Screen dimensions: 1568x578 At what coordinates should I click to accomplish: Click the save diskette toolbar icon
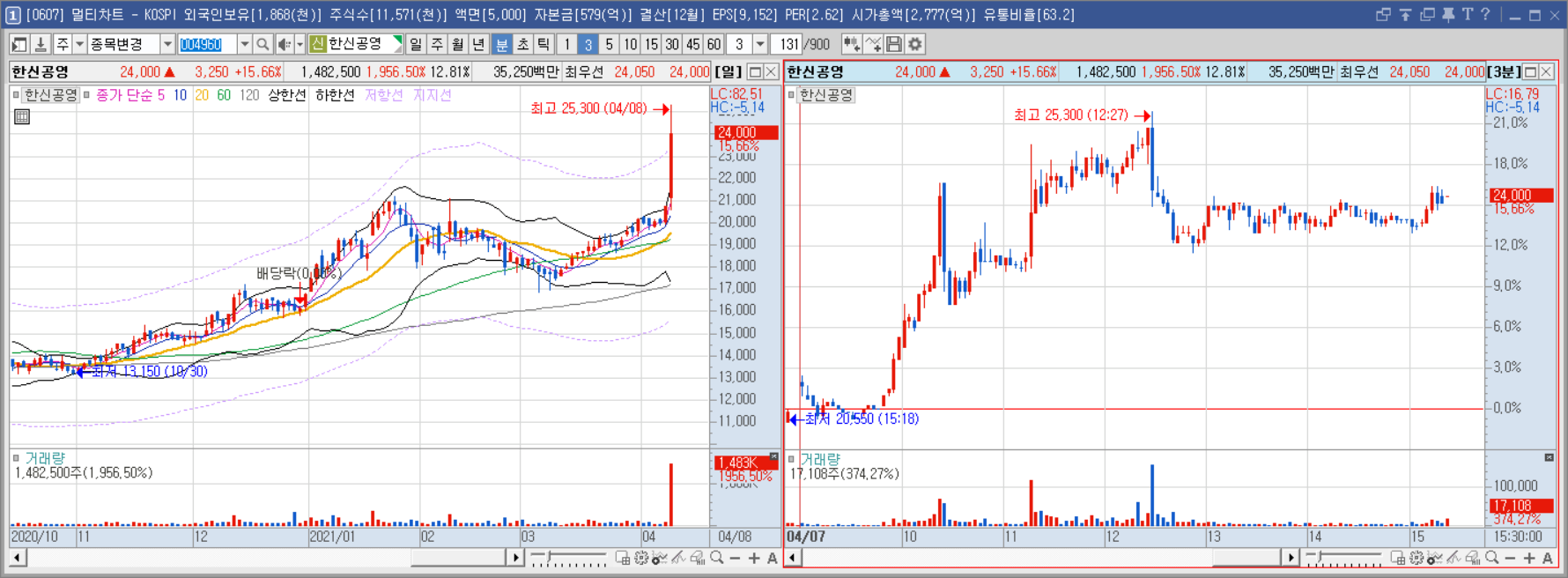click(x=894, y=44)
